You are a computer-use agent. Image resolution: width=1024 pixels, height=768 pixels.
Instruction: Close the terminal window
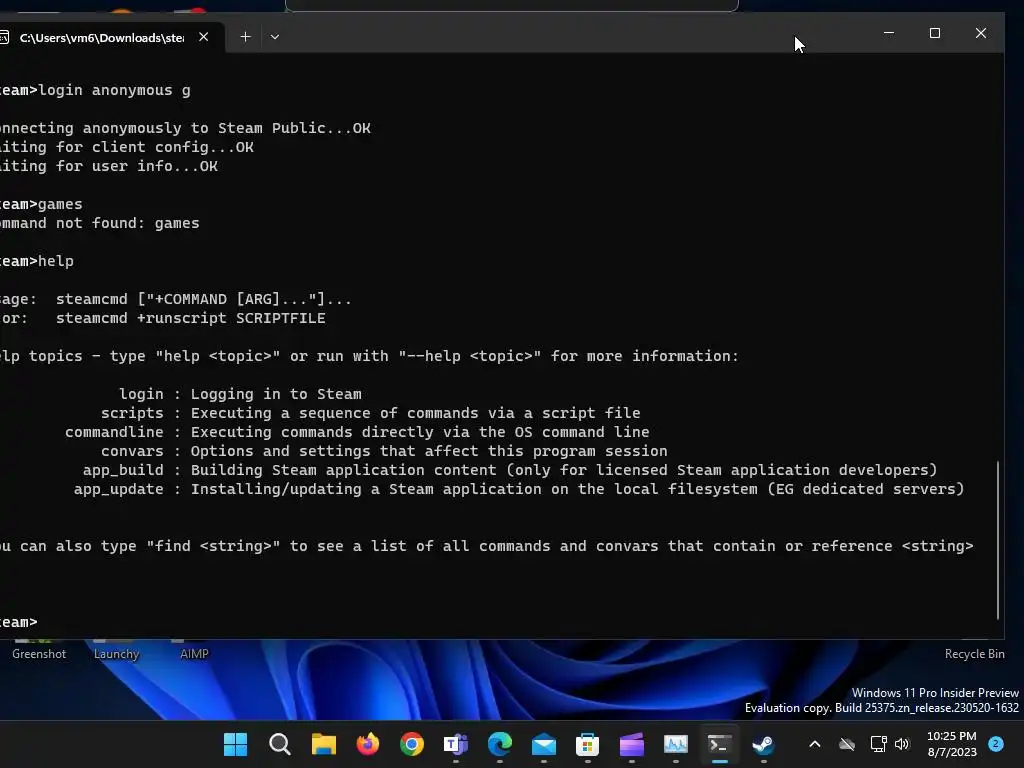981,33
